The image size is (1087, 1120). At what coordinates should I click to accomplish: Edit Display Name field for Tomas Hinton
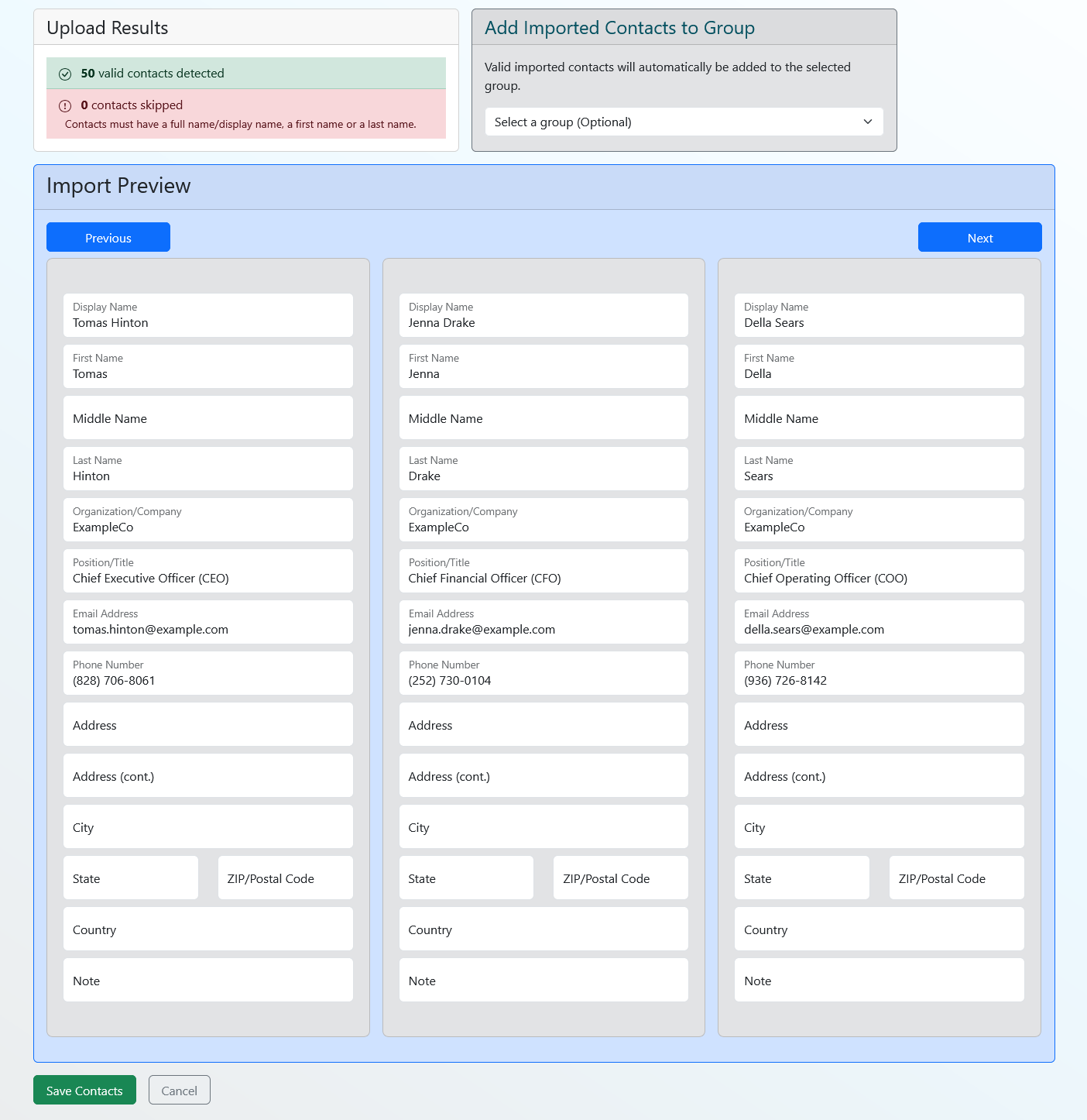tap(208, 315)
